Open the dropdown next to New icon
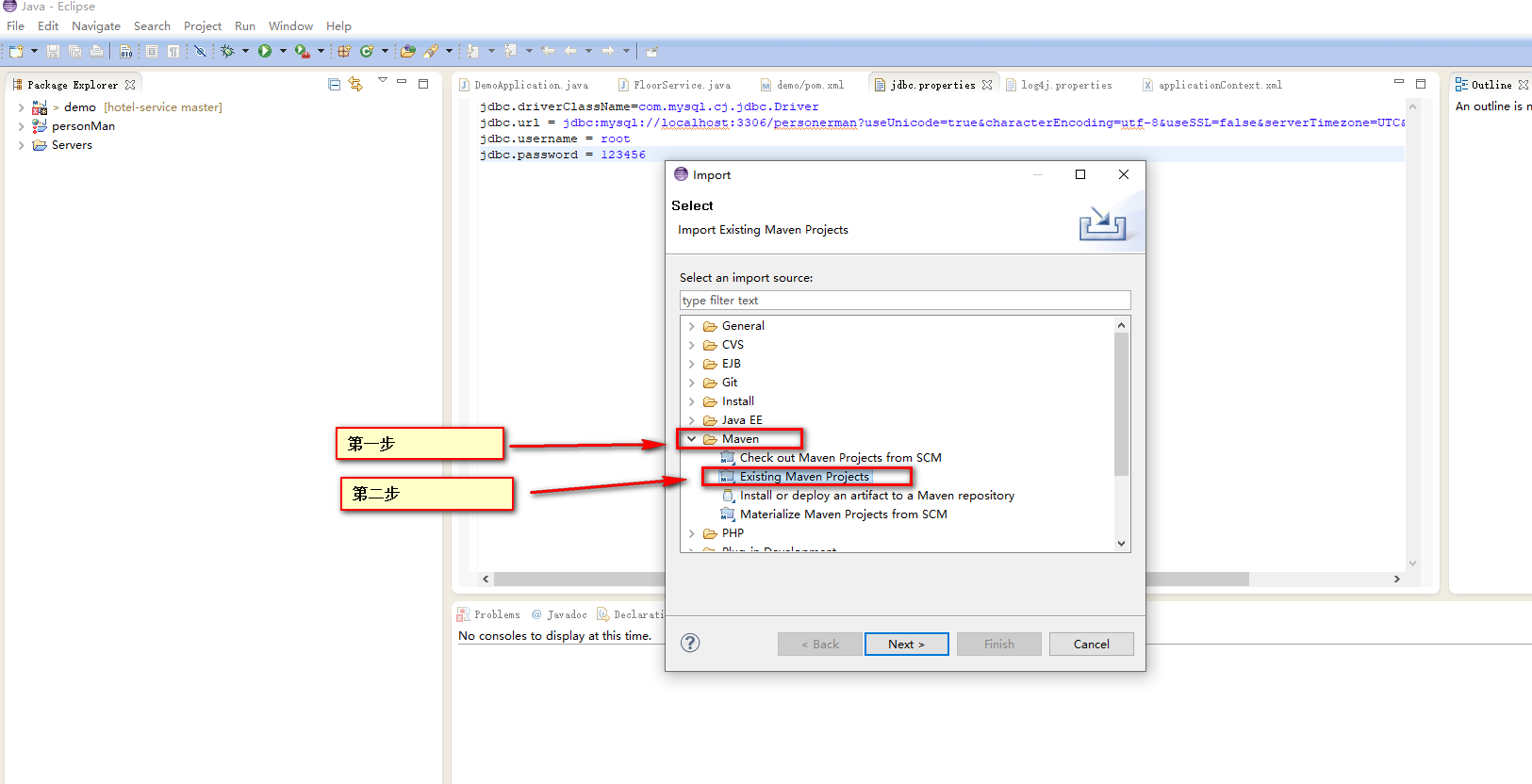The height and width of the screenshot is (784, 1532). [x=34, y=51]
